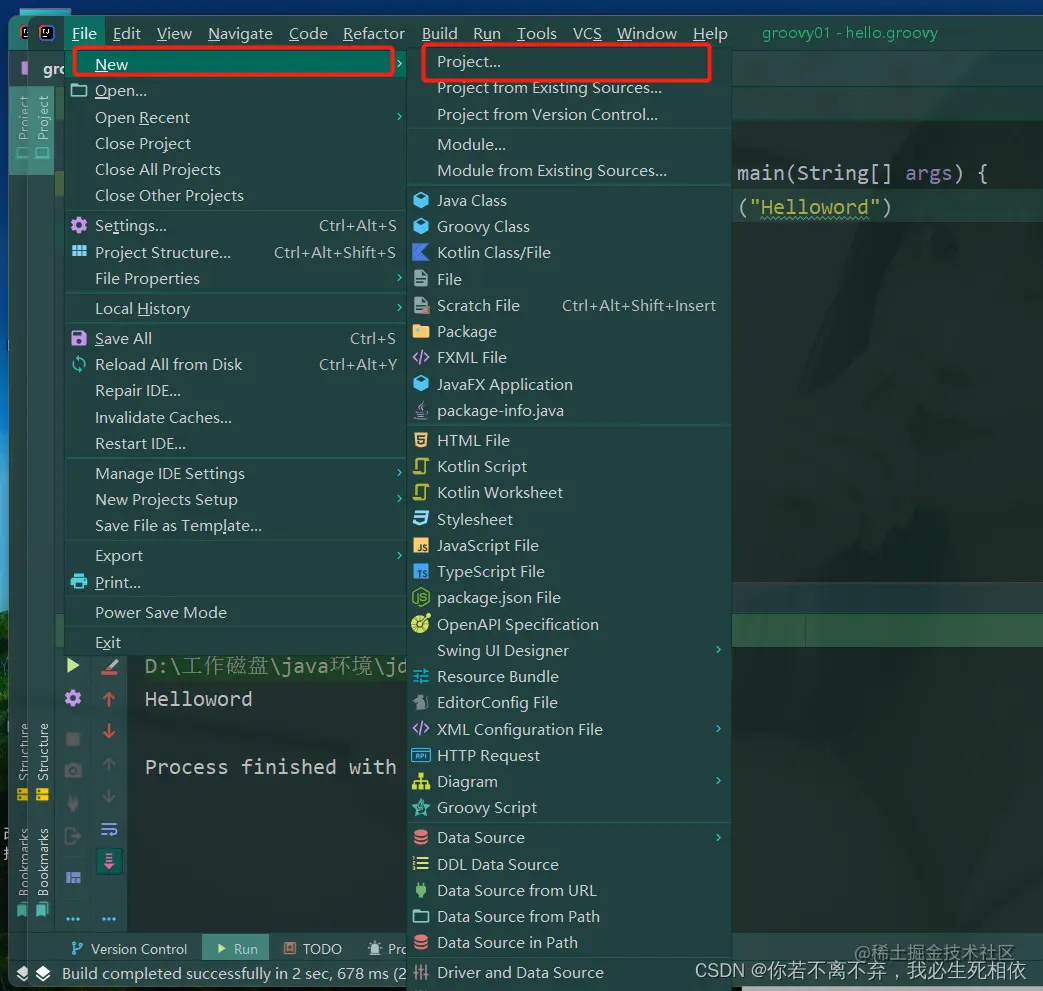
Task: Click the FXML File icon
Action: coord(420,357)
